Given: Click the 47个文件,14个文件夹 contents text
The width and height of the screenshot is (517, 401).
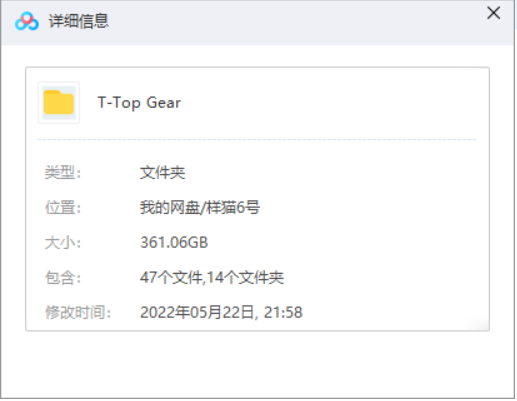Looking at the screenshot, I should point(212,277).
